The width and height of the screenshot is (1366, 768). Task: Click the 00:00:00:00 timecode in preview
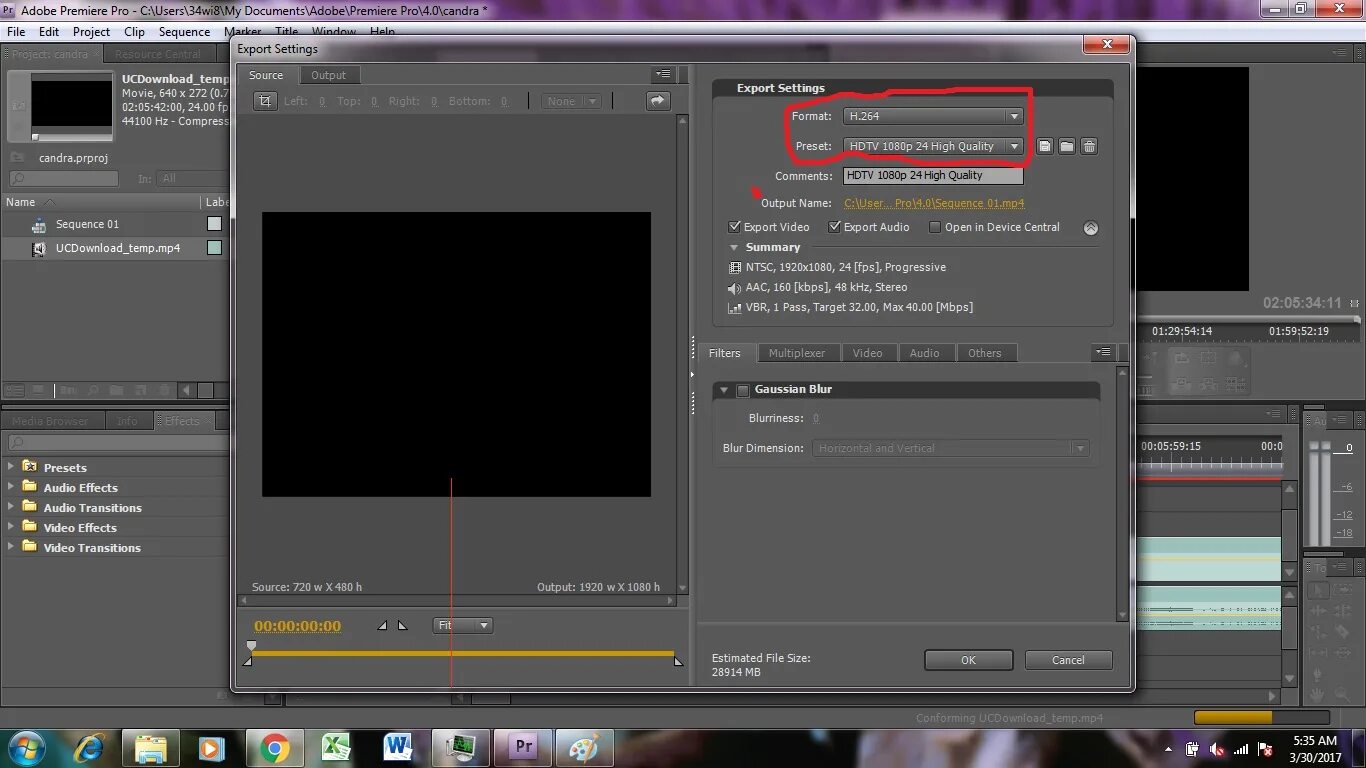pyautogui.click(x=297, y=626)
